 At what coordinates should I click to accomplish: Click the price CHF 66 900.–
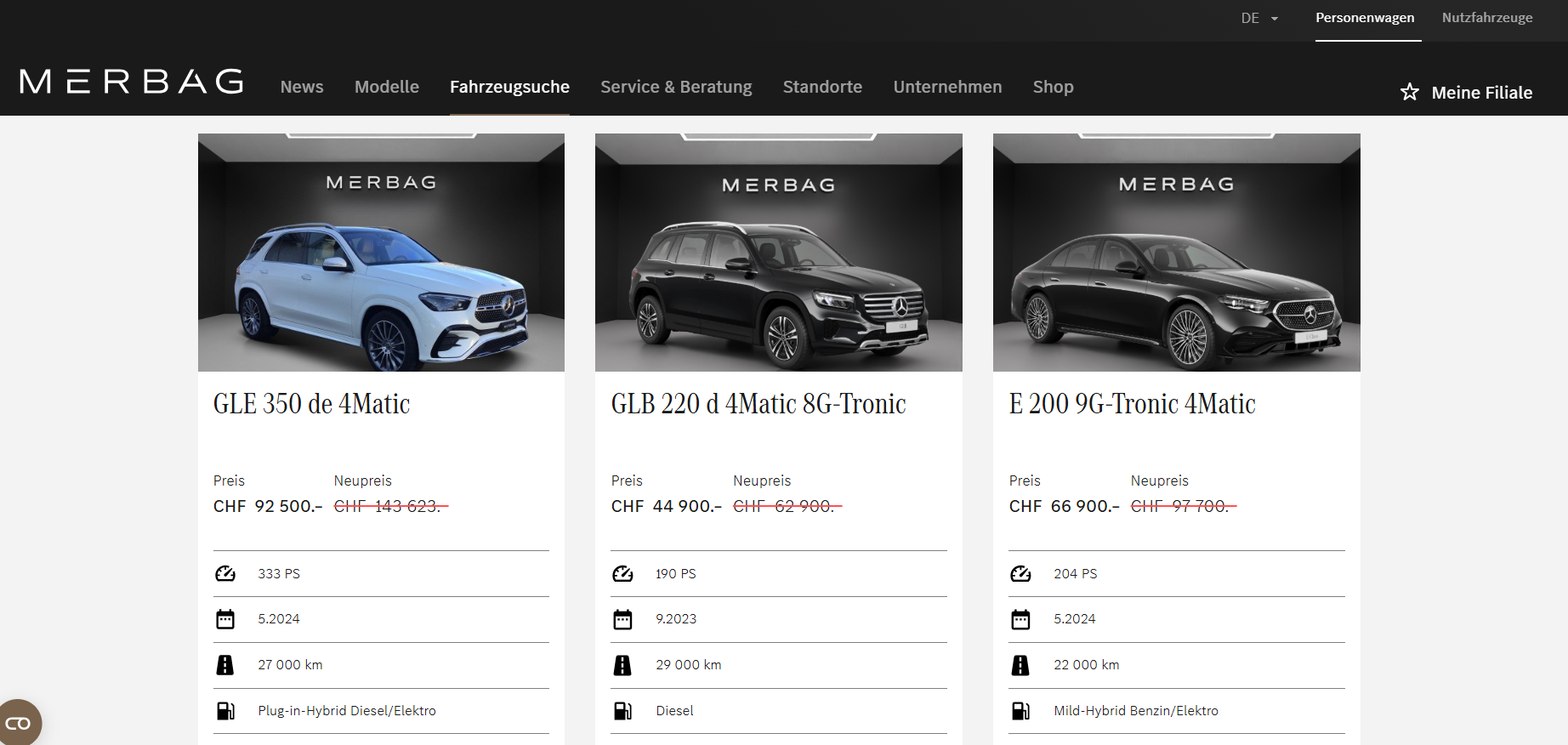pos(1065,506)
